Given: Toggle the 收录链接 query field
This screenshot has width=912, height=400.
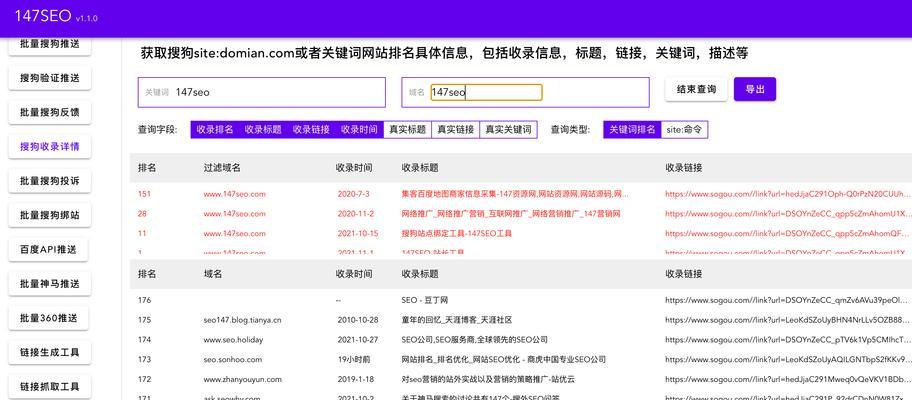Looking at the screenshot, I should pyautogui.click(x=311, y=130).
